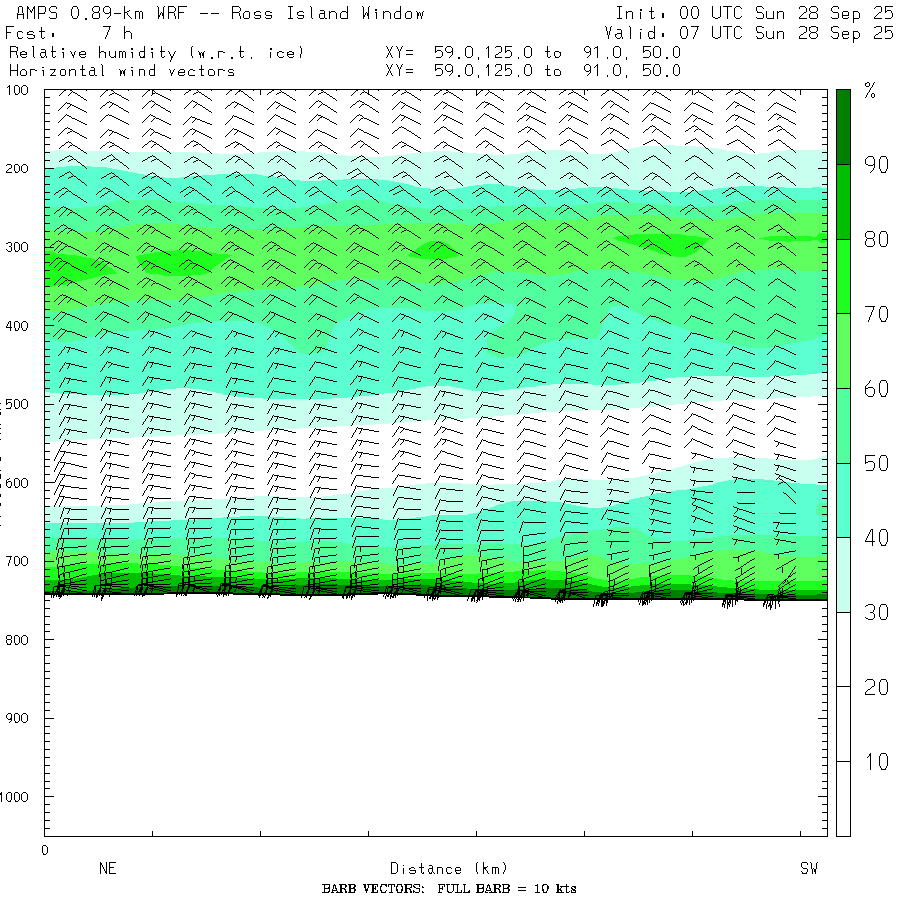900x900 pixels.
Task: Click the colorbar value '10'
Action: (x=876, y=762)
